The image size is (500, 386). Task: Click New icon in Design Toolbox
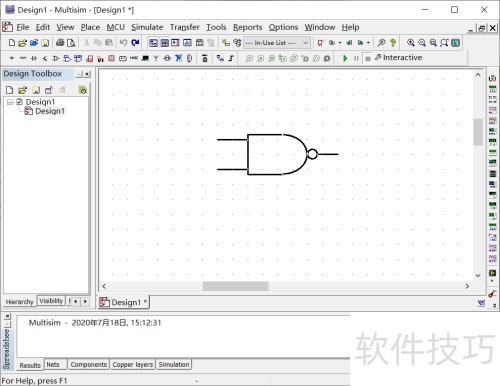point(10,90)
